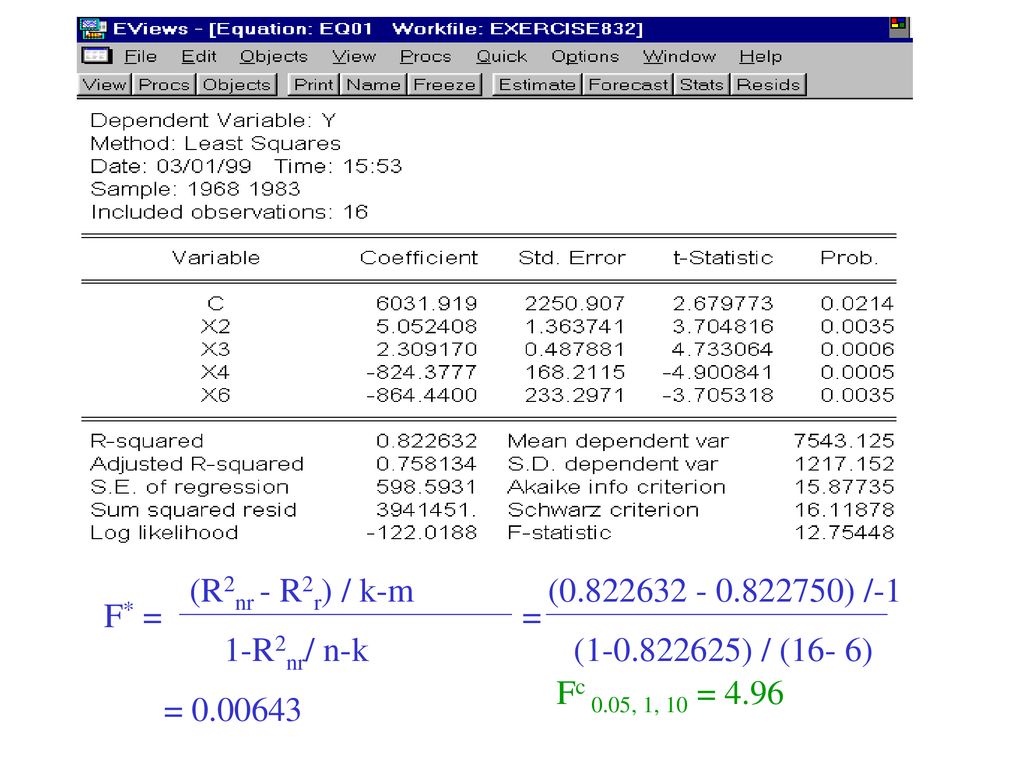
Task: Select the 'Sample: 1968 1983' line
Action: 195,189
